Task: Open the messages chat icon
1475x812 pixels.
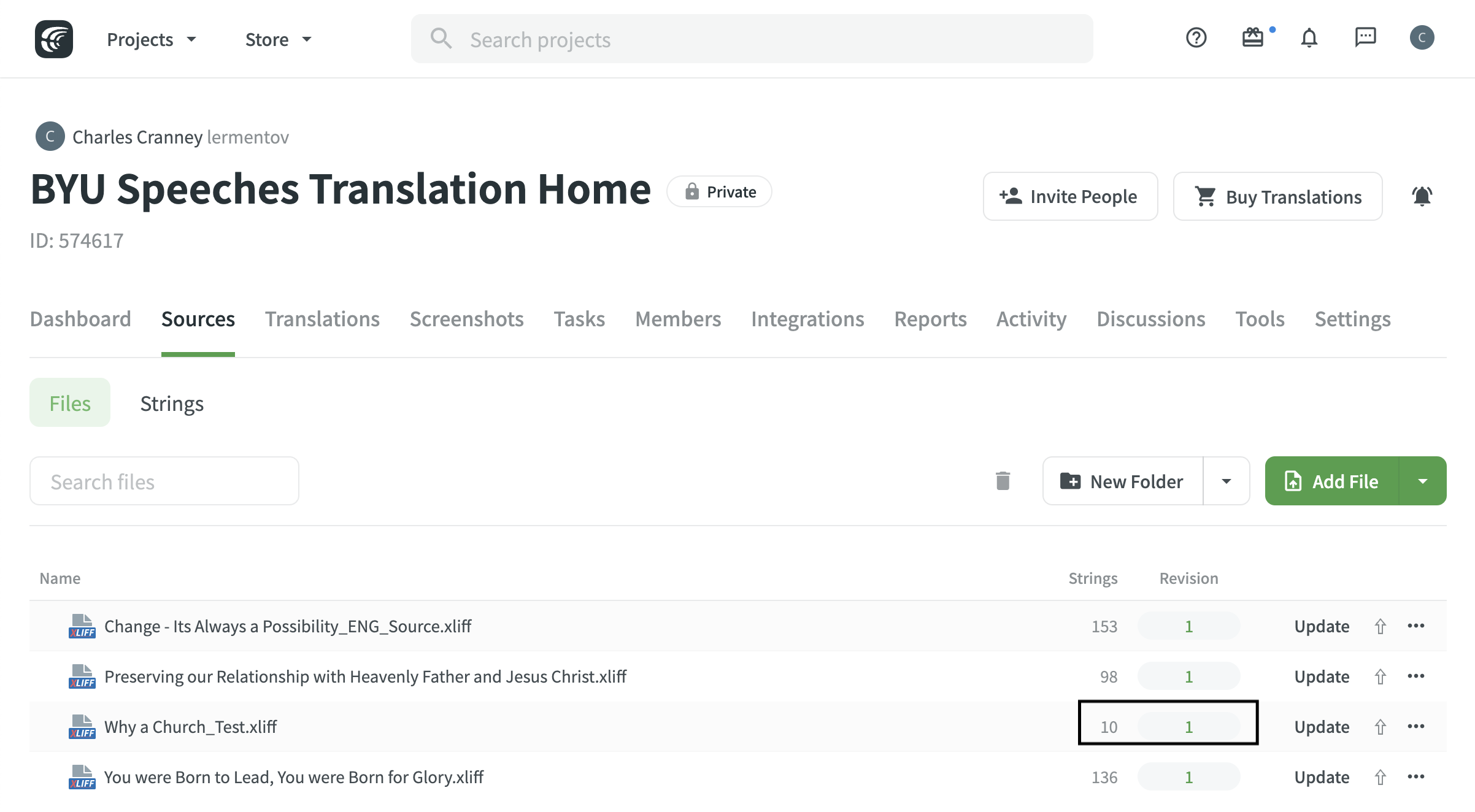Action: click(1365, 38)
